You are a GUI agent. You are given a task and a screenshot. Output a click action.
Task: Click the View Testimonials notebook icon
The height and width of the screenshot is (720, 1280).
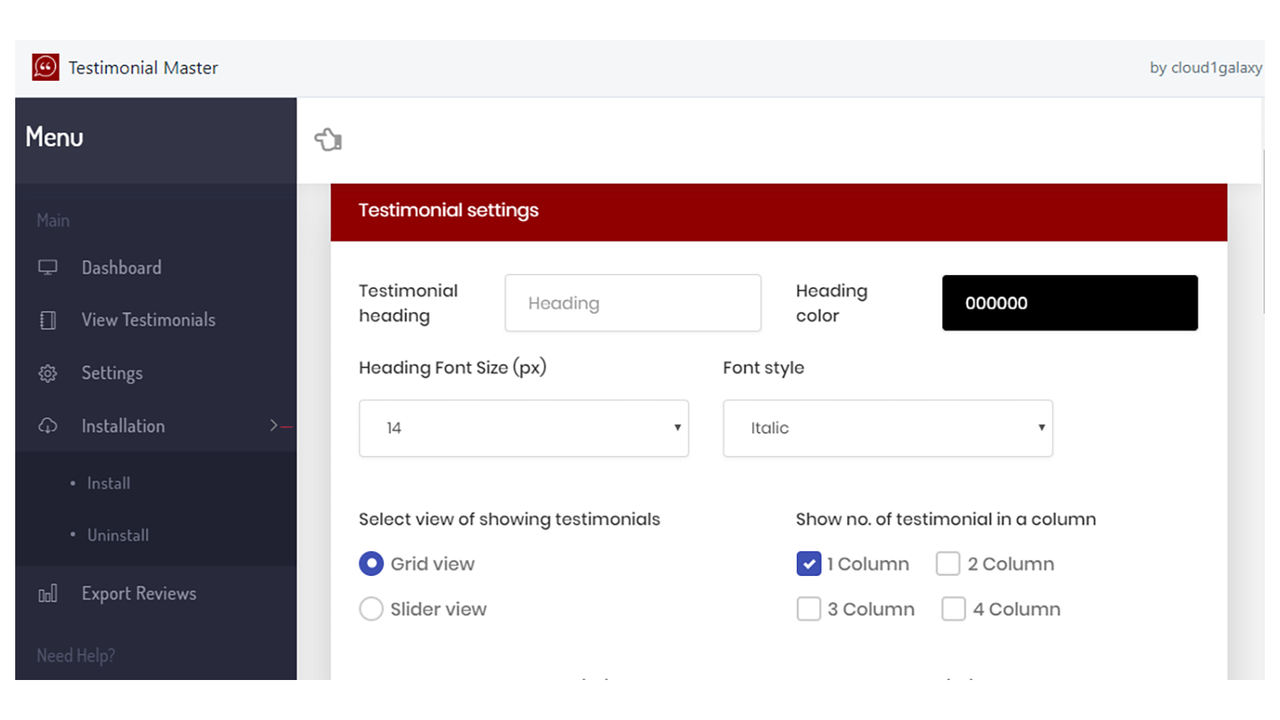(47, 320)
